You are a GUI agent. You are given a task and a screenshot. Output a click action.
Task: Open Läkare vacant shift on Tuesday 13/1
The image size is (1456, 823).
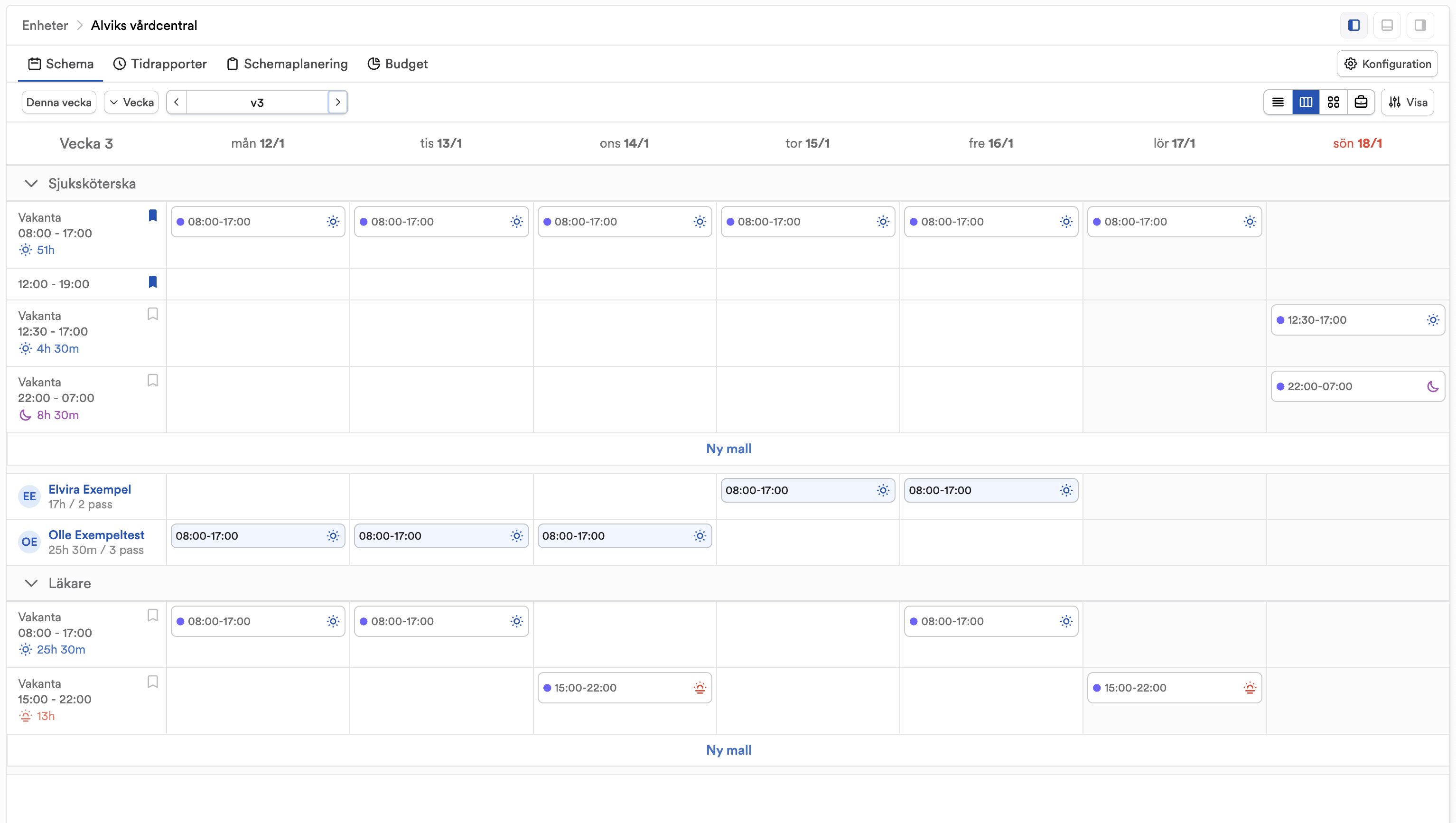441,621
